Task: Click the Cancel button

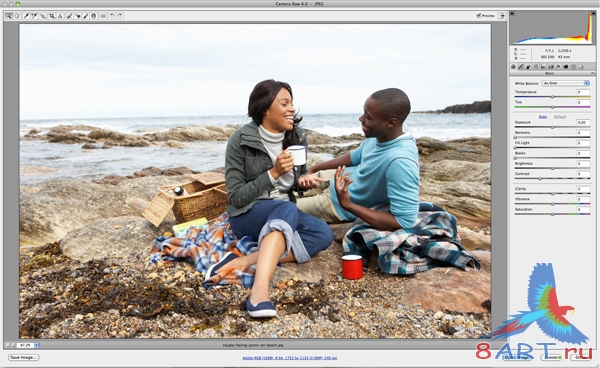Action: 551,357
